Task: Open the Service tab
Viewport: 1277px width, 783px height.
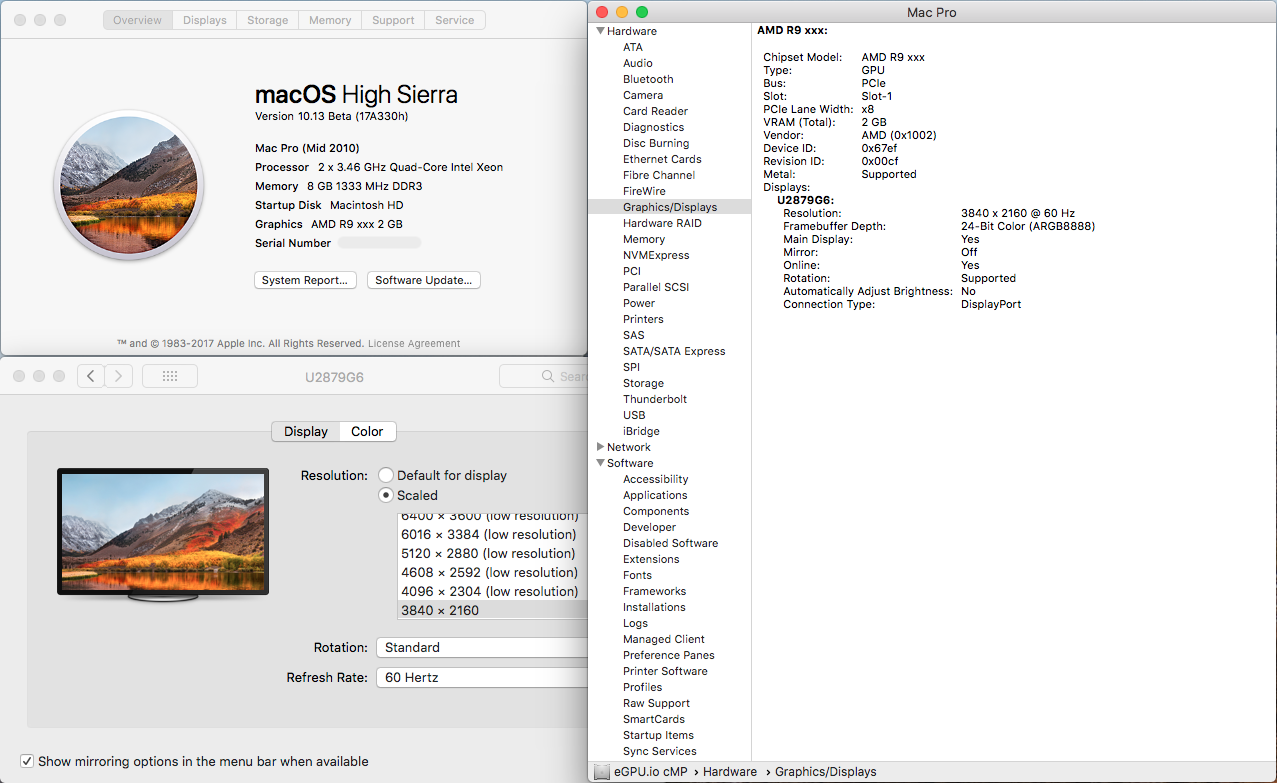Action: (455, 20)
